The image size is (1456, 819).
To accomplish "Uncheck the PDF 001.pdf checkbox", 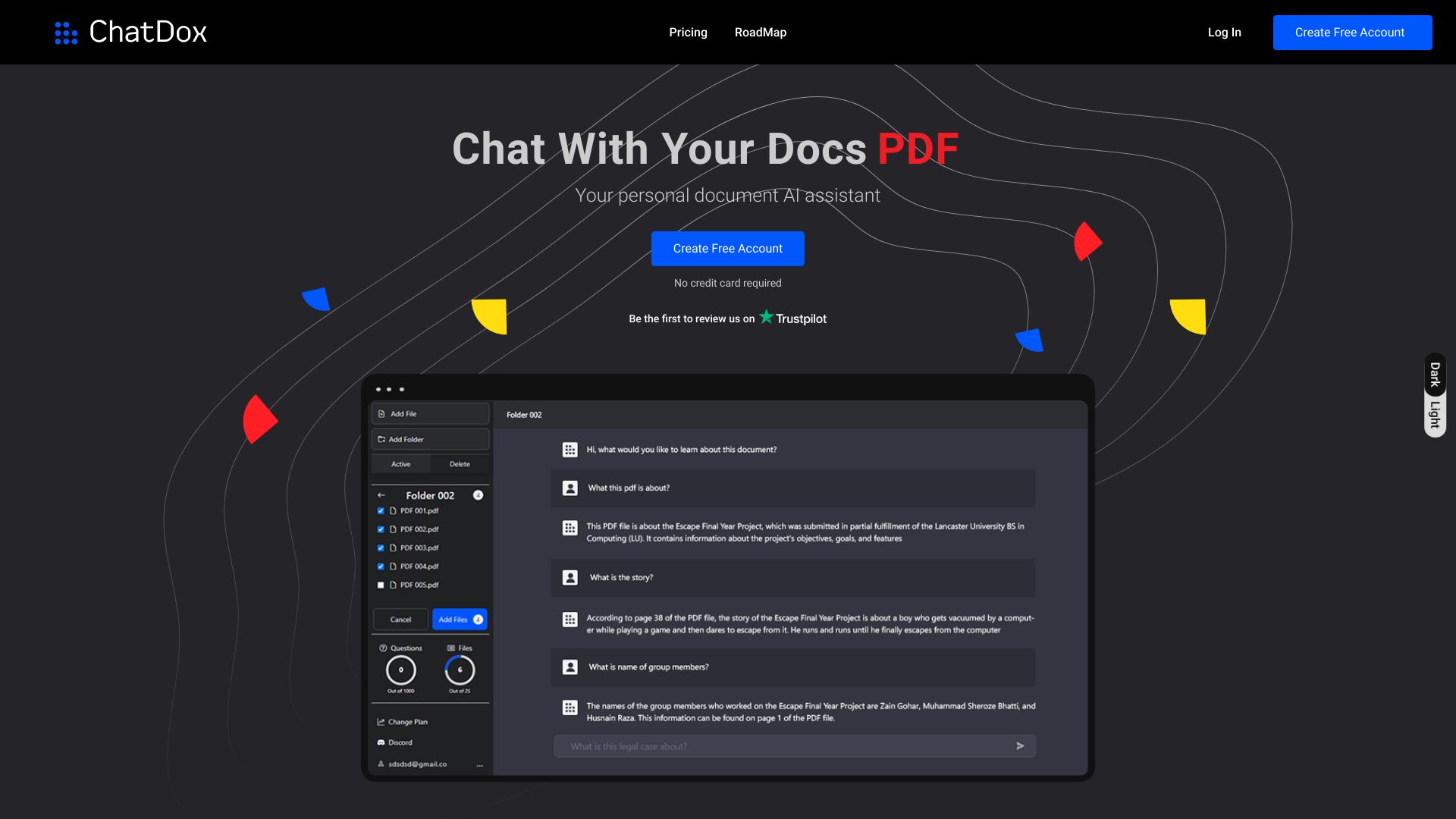I will (x=380, y=510).
